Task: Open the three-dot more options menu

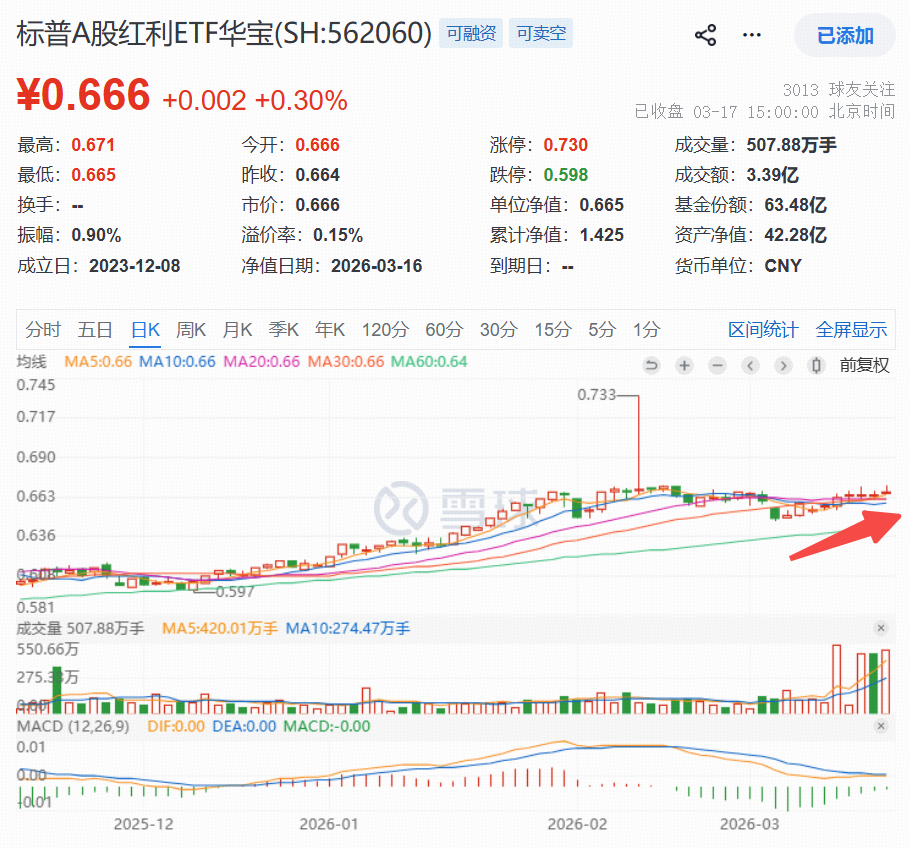Action: [752, 36]
